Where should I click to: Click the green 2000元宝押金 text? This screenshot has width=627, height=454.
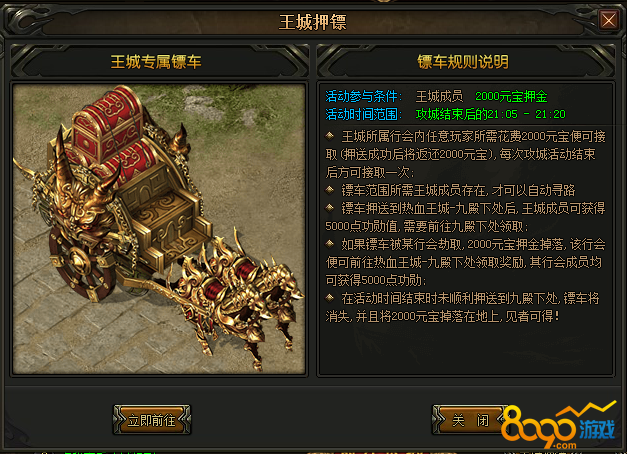[511, 96]
